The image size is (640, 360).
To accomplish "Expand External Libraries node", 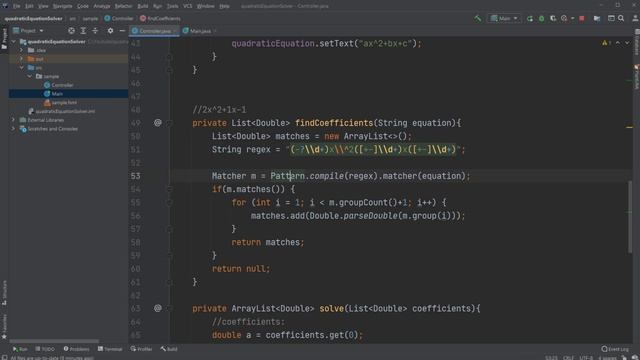I will click(13, 120).
